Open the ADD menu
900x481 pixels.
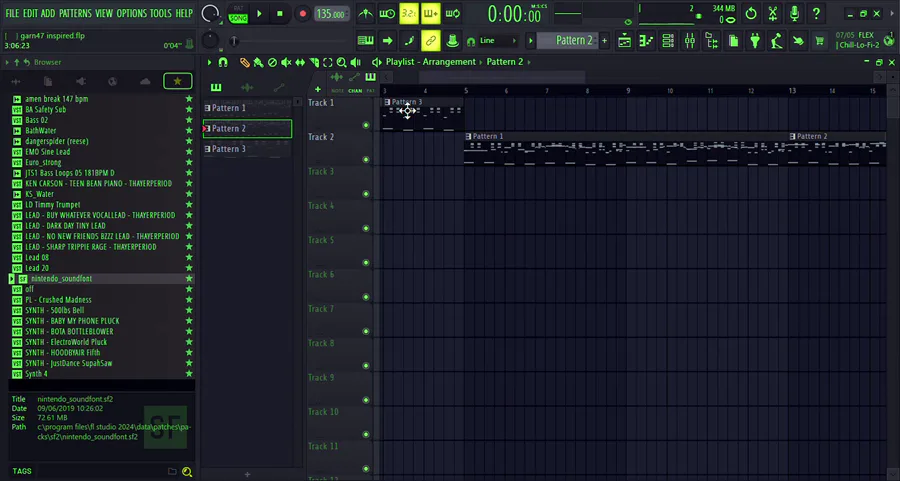click(x=48, y=13)
